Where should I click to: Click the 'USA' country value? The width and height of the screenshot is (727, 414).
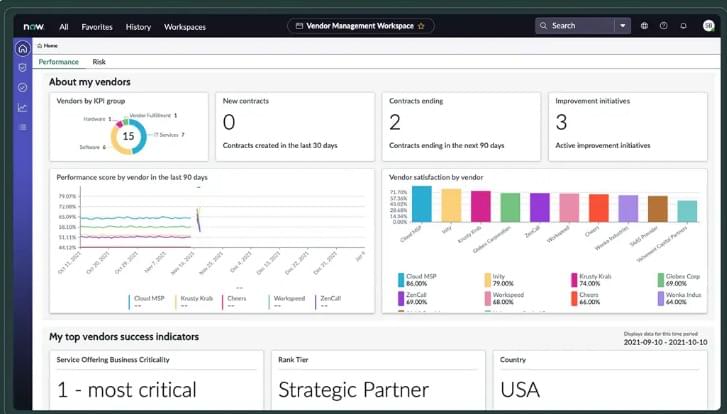(520, 390)
